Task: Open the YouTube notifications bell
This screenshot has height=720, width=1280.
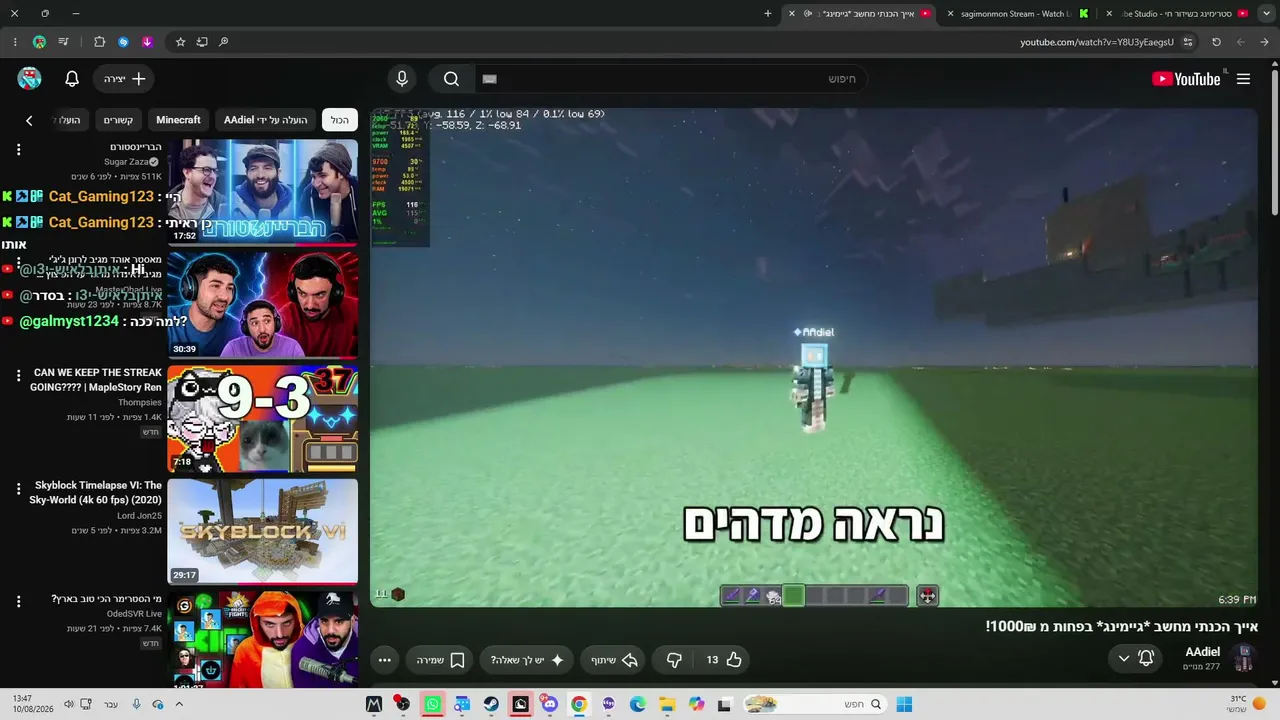Action: pos(72,79)
